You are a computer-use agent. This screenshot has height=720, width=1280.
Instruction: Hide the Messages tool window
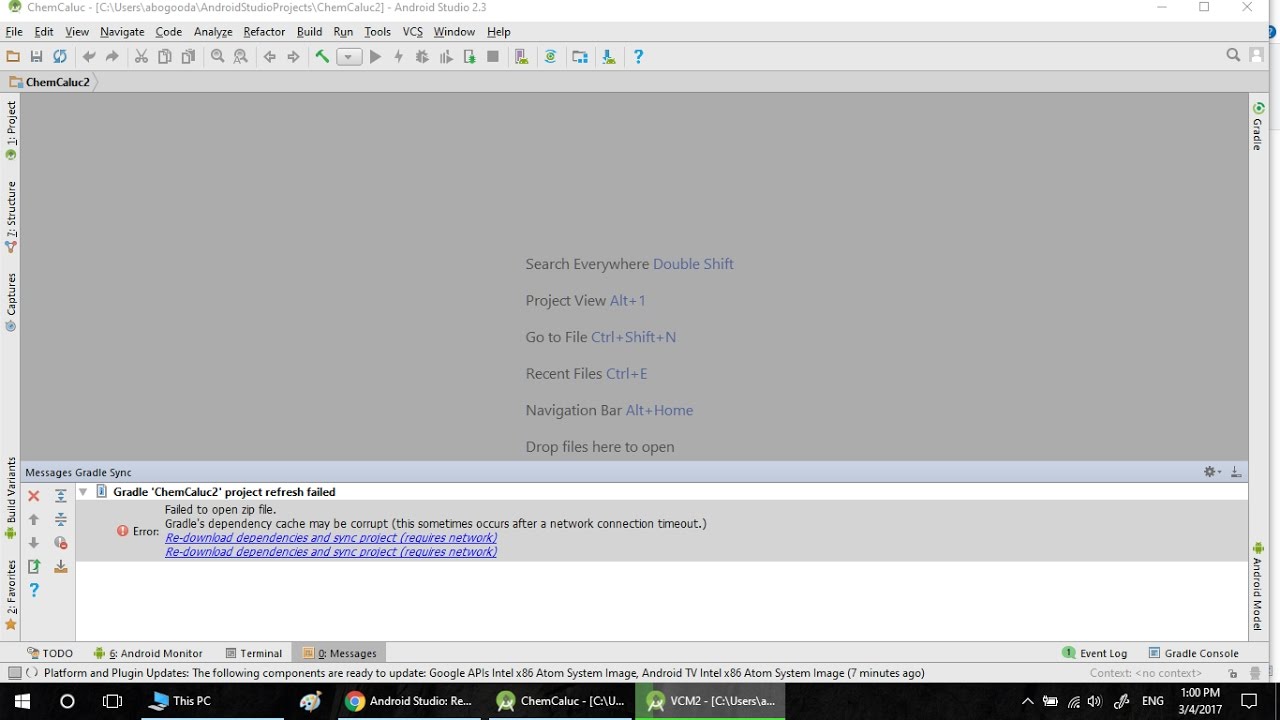(1236, 472)
